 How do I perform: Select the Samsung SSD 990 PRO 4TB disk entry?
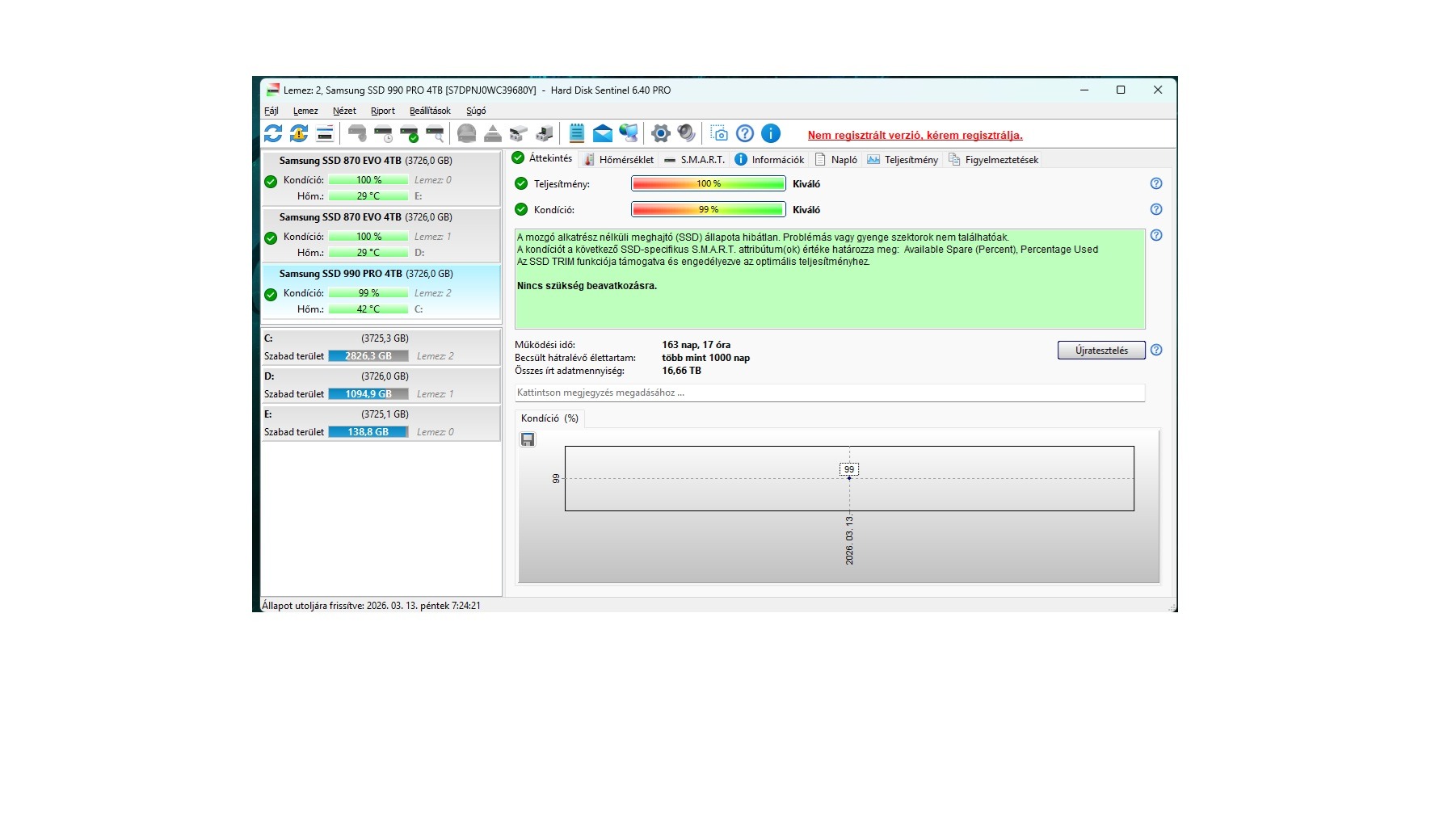point(381,292)
